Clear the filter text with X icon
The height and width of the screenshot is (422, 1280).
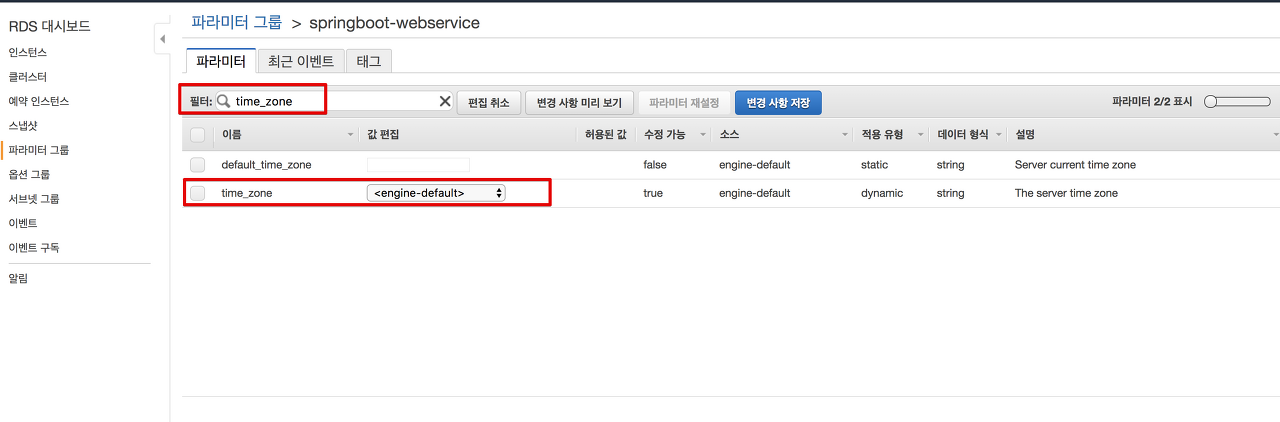tap(446, 101)
